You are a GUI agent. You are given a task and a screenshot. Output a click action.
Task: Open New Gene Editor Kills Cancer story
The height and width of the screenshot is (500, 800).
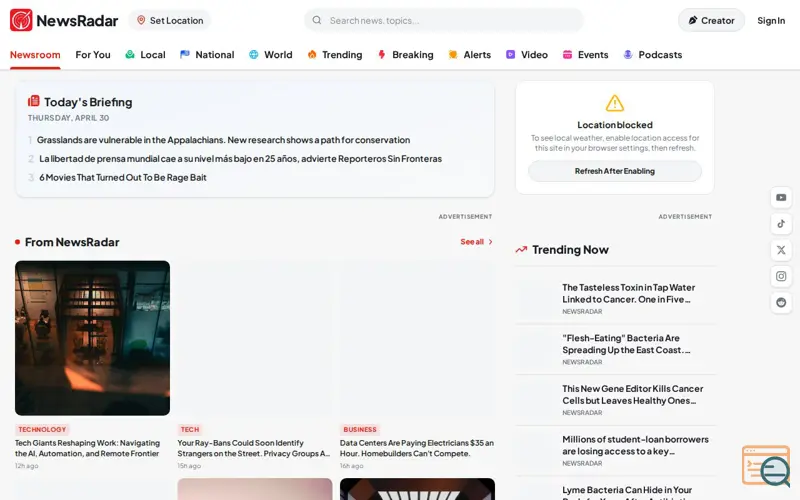tap(633, 394)
